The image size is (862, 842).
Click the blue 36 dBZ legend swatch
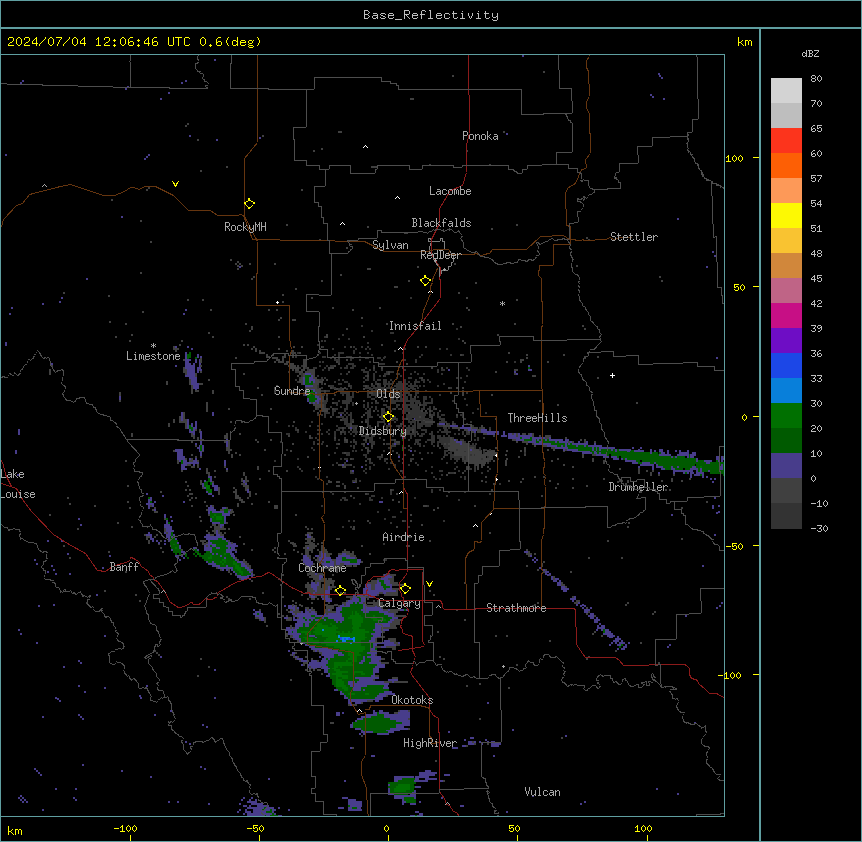(786, 365)
